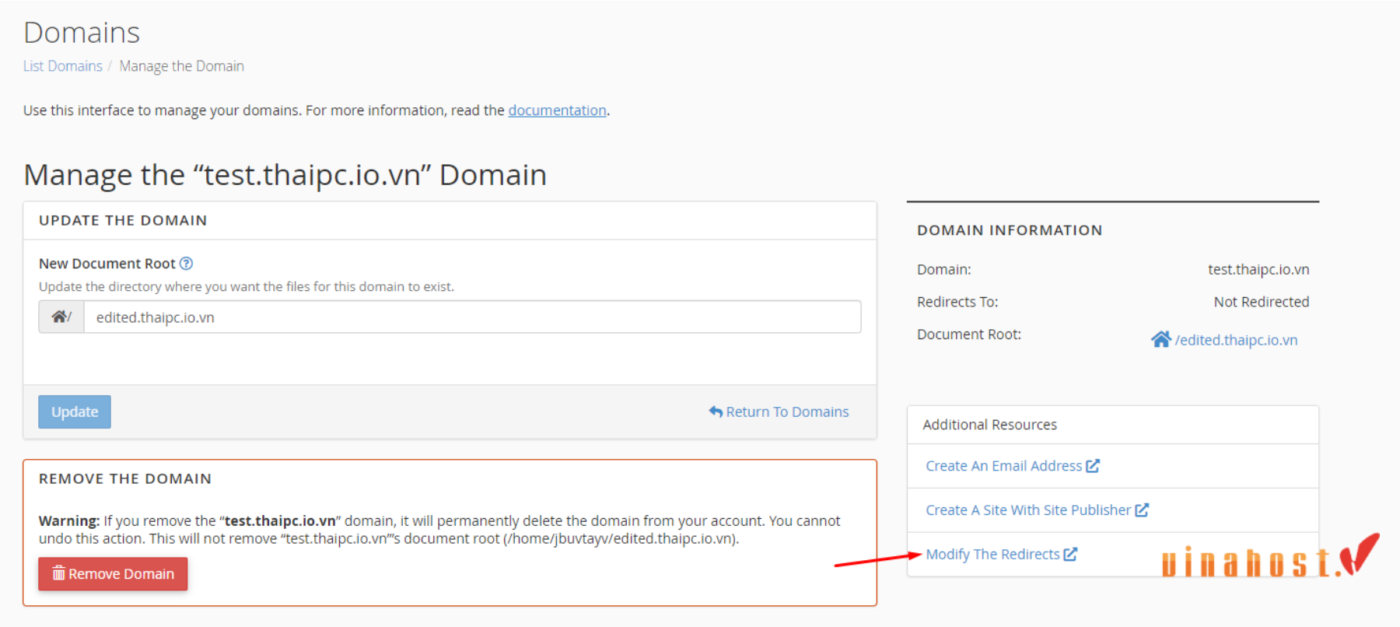Click the home icon next to /edited.thaipc.io.vn

pos(1159,338)
